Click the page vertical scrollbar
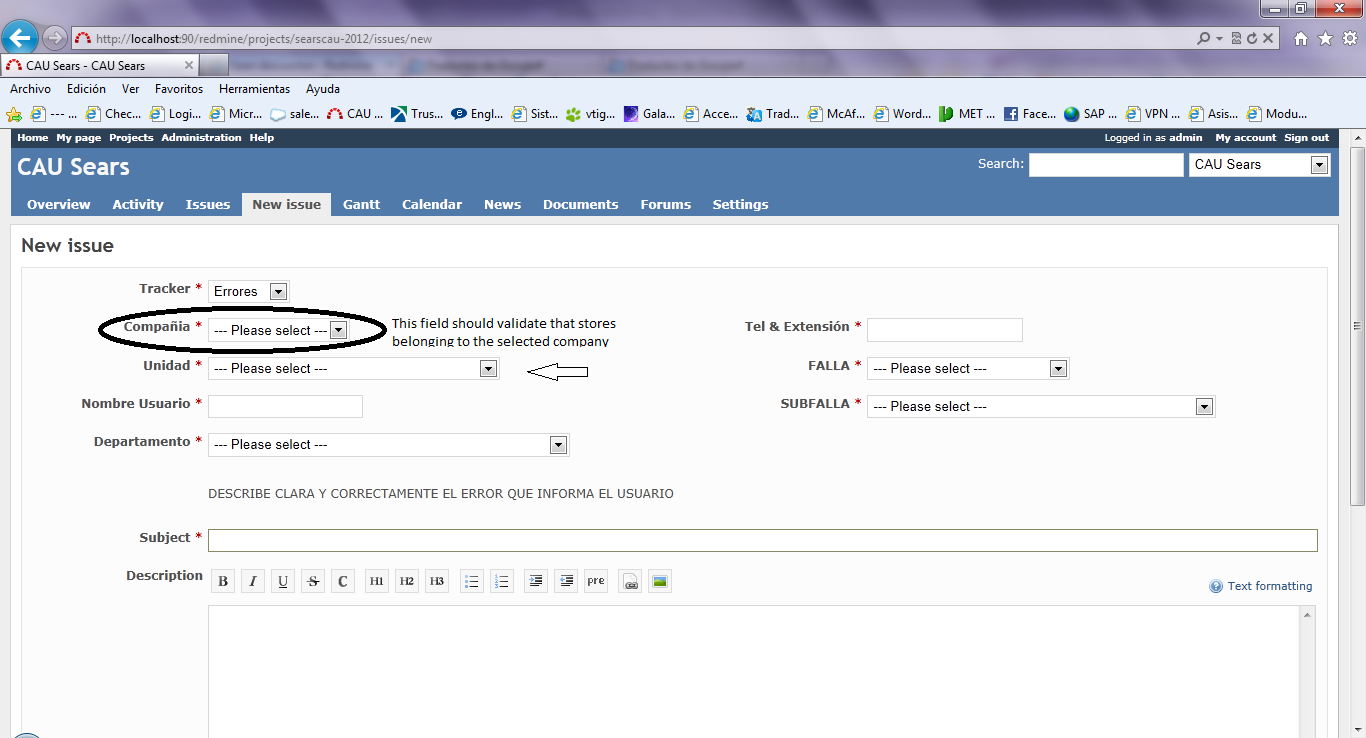This screenshot has height=738, width=1366. pos(1357,327)
